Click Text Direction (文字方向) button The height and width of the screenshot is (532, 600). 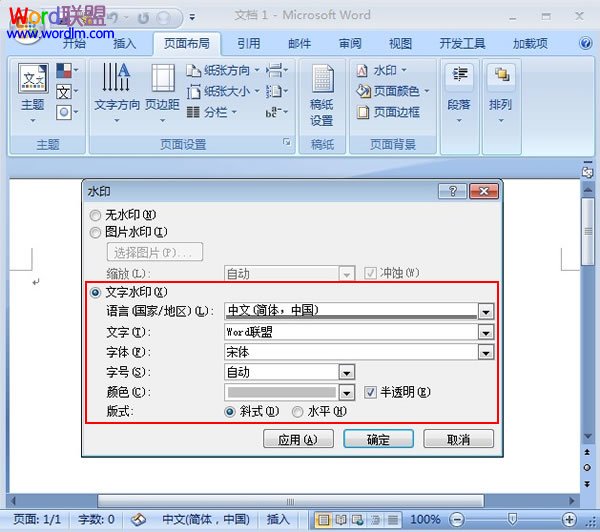pyautogui.click(x=117, y=93)
